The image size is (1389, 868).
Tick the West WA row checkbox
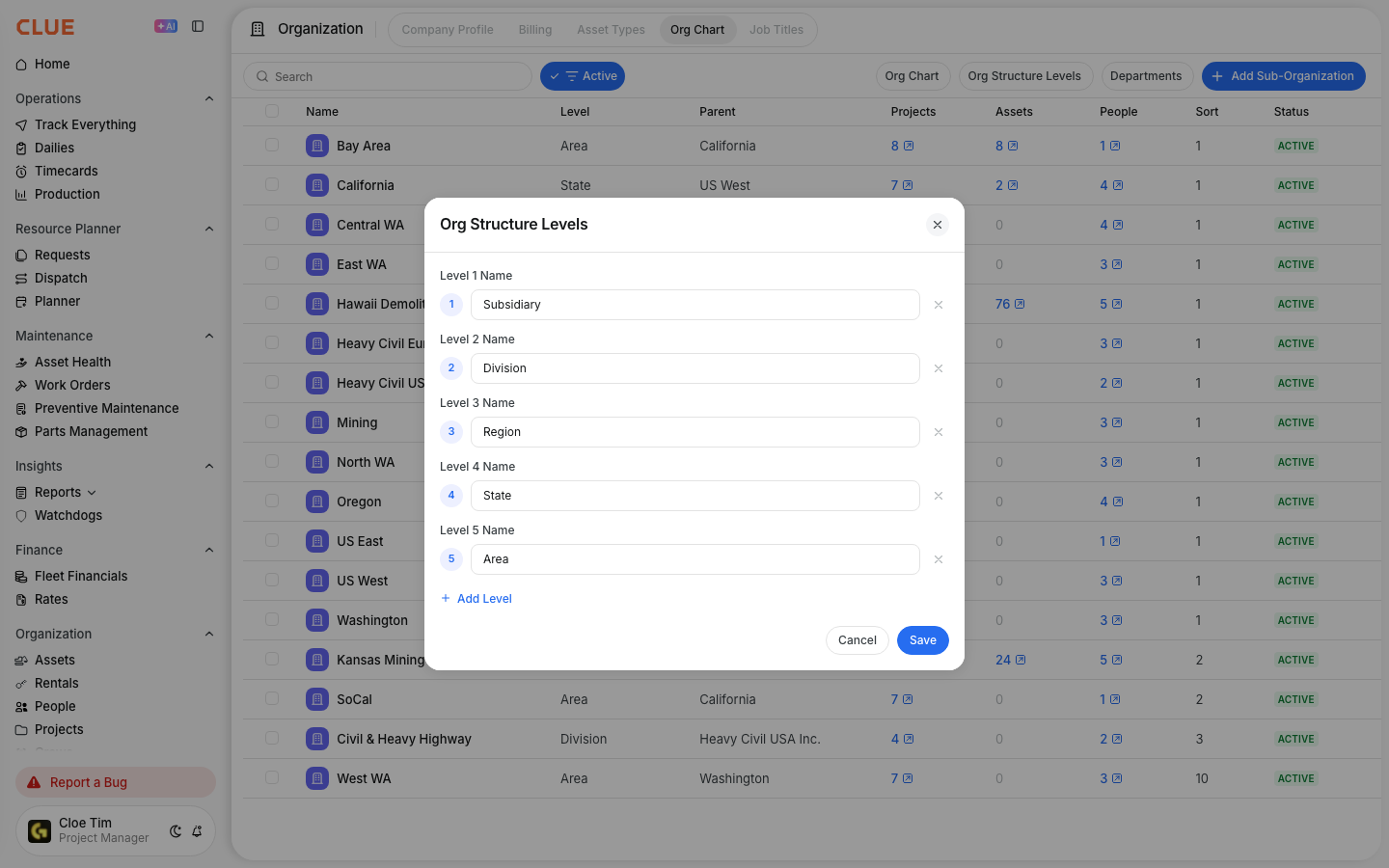pyautogui.click(x=272, y=777)
